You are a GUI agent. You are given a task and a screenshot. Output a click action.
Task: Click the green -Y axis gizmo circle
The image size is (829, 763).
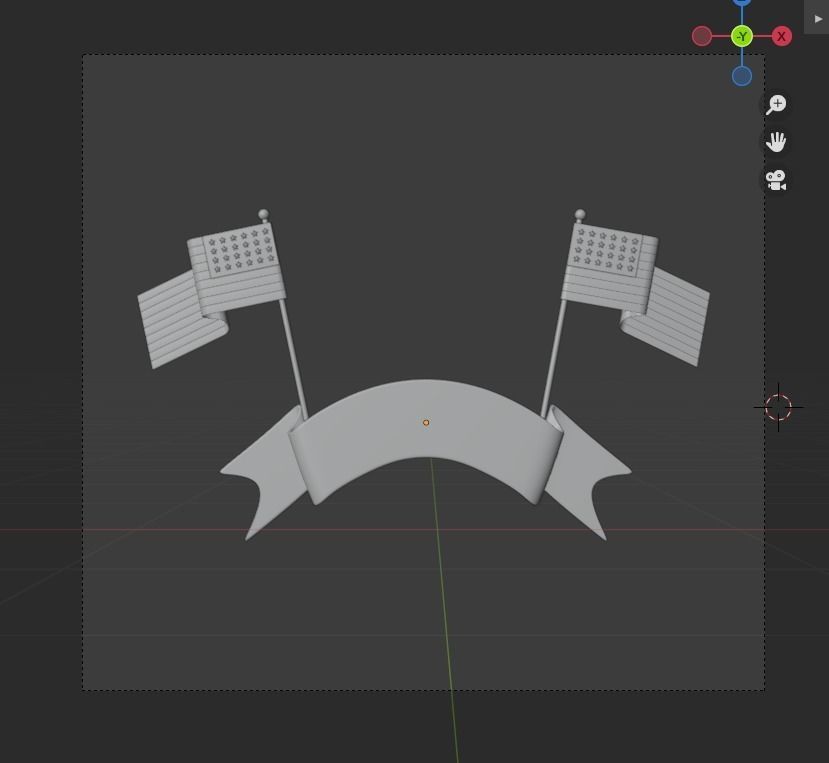[742, 36]
